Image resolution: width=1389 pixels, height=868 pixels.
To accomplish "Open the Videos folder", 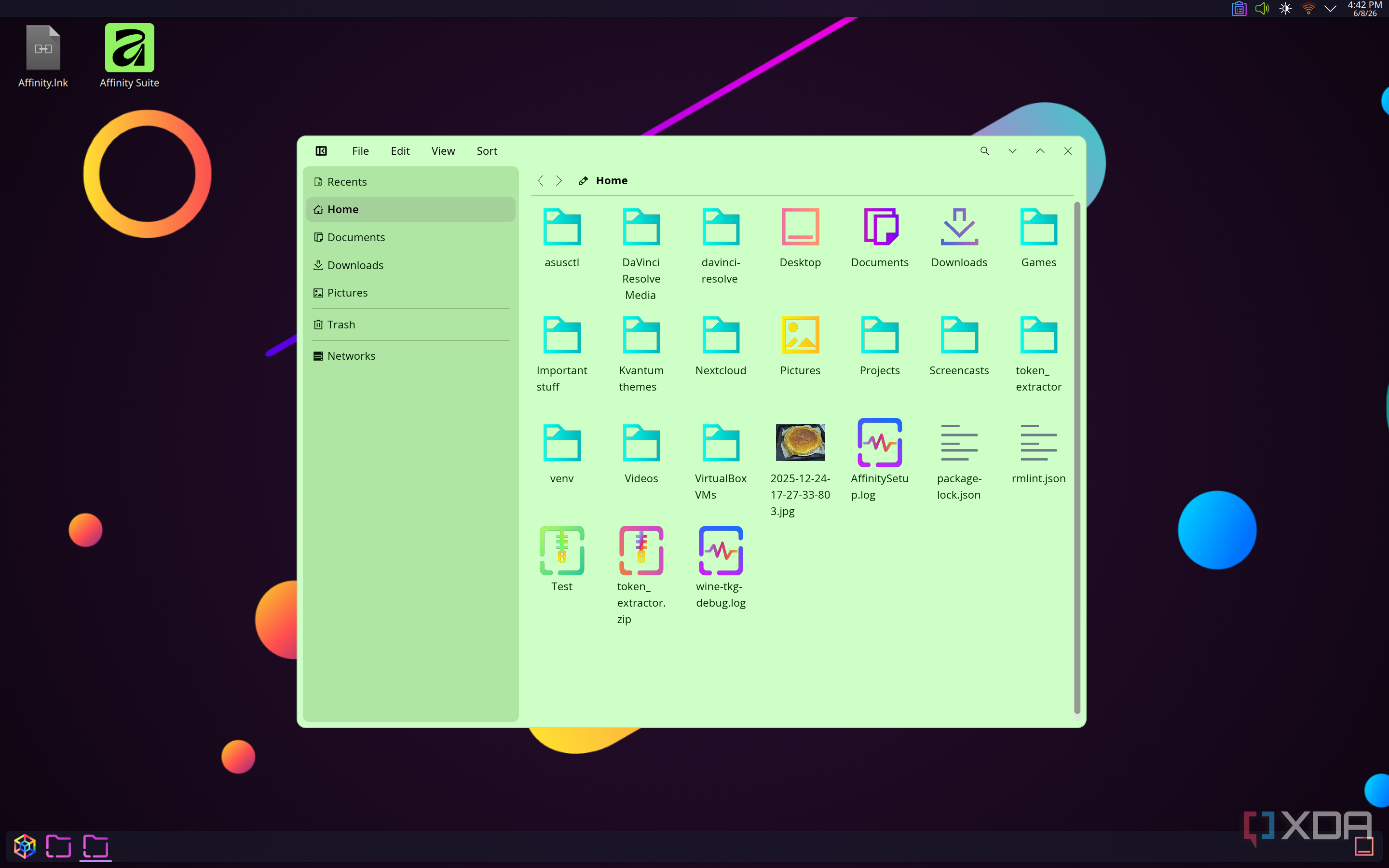I will coord(641,453).
